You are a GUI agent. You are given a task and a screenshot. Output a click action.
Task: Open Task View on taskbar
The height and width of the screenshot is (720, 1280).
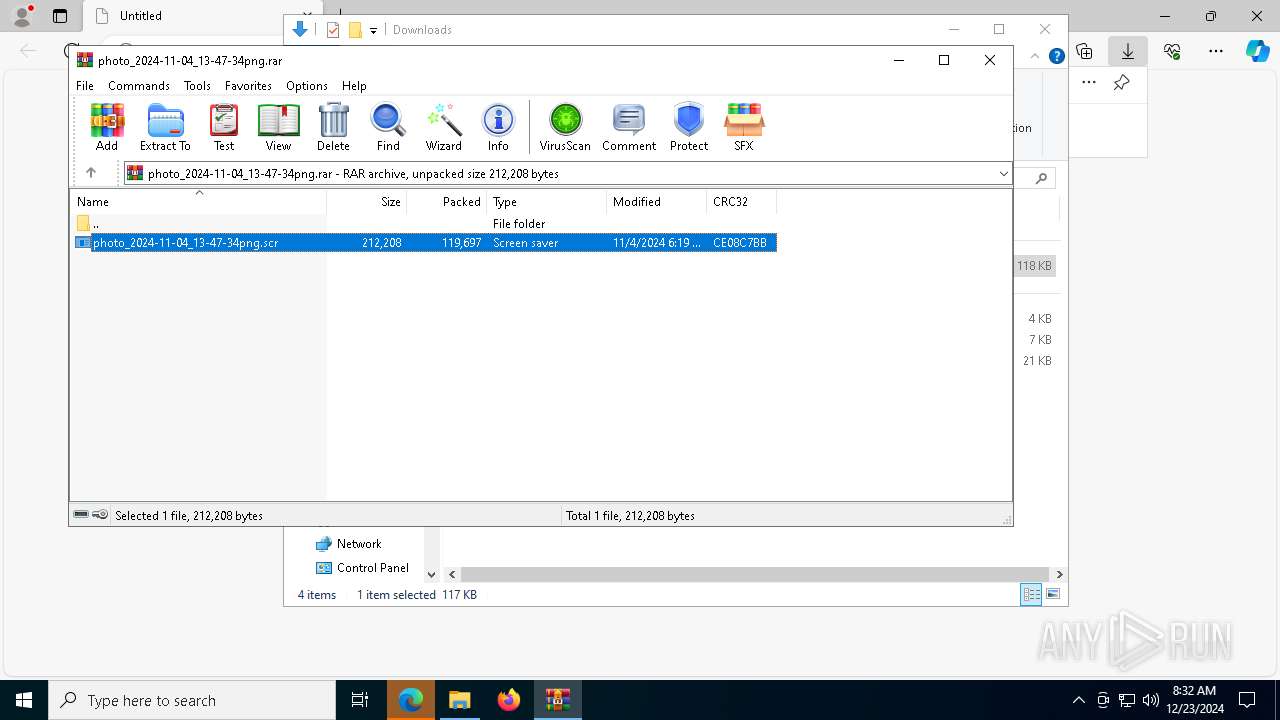(x=360, y=700)
